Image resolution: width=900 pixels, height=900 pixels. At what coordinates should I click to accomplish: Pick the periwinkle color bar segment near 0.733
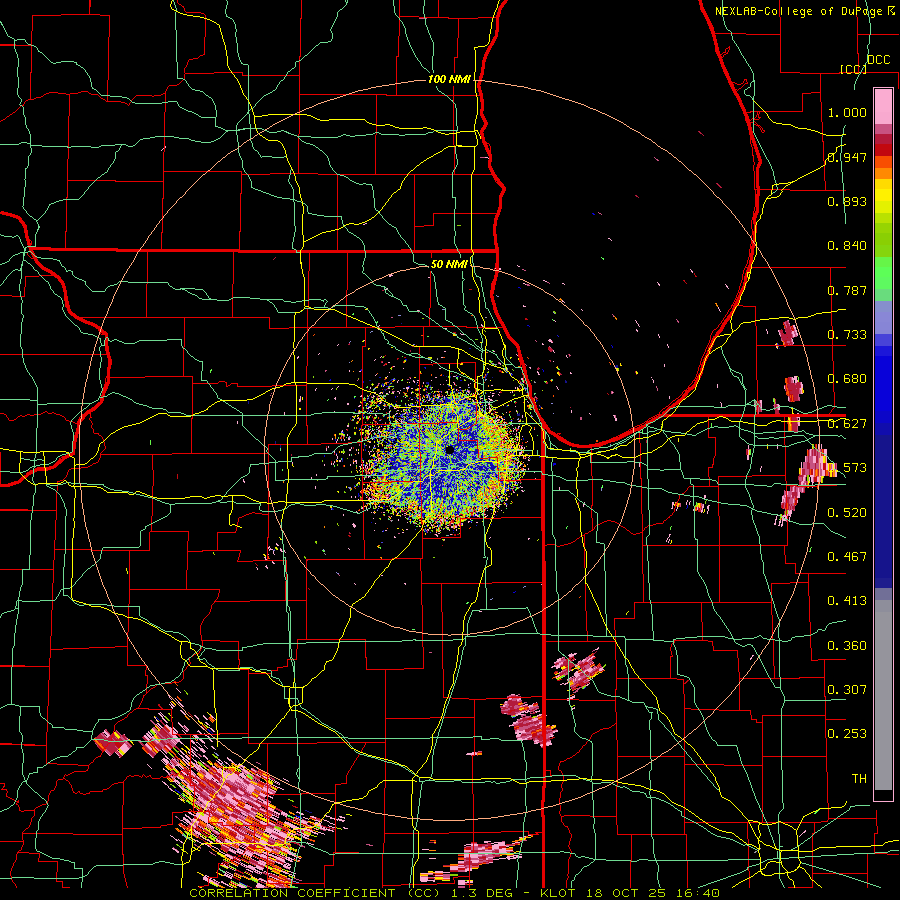point(883,319)
